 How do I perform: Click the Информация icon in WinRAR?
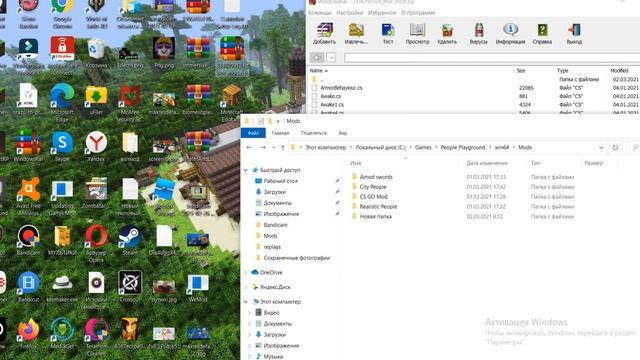(x=510, y=33)
